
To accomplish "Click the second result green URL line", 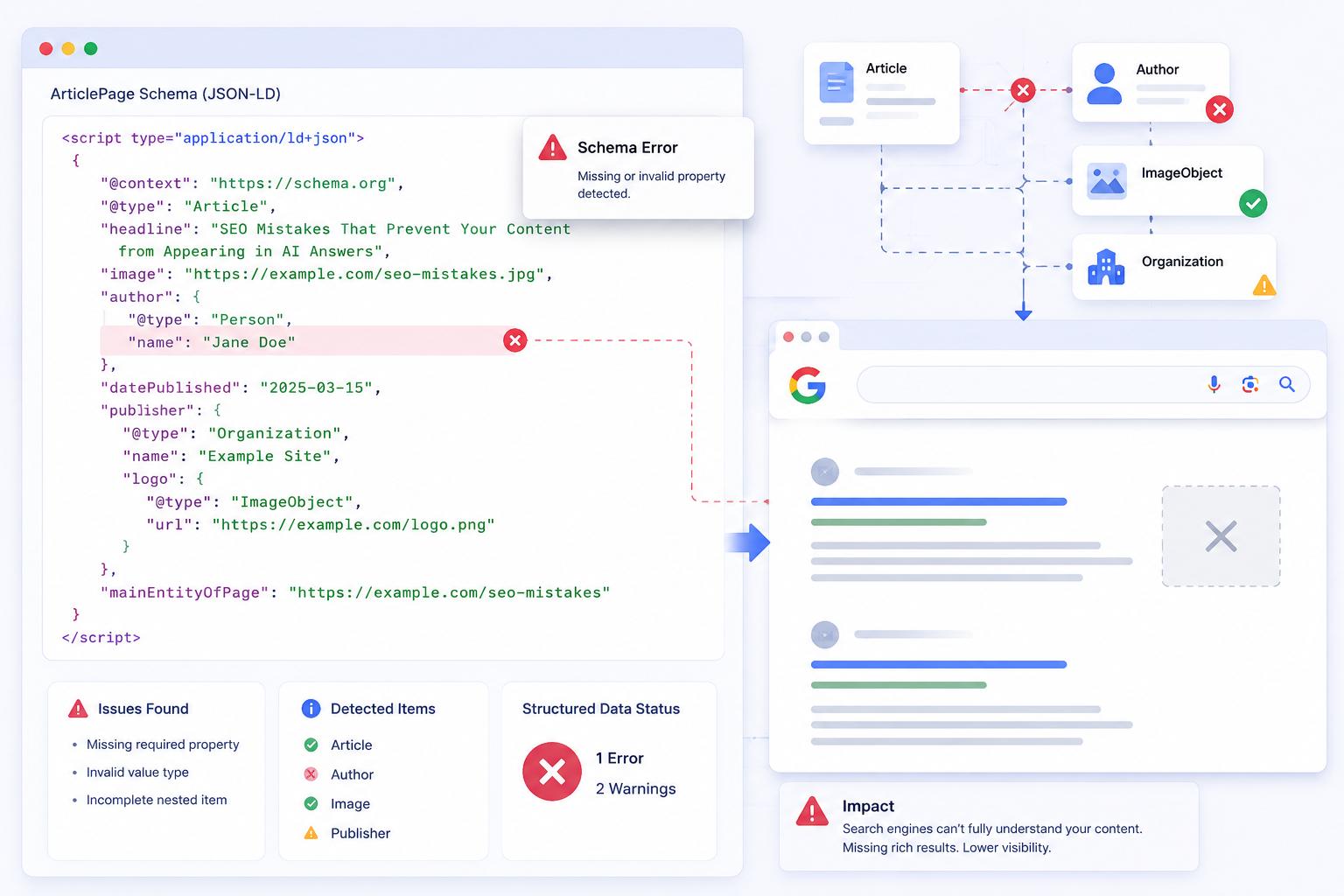I will [x=899, y=685].
